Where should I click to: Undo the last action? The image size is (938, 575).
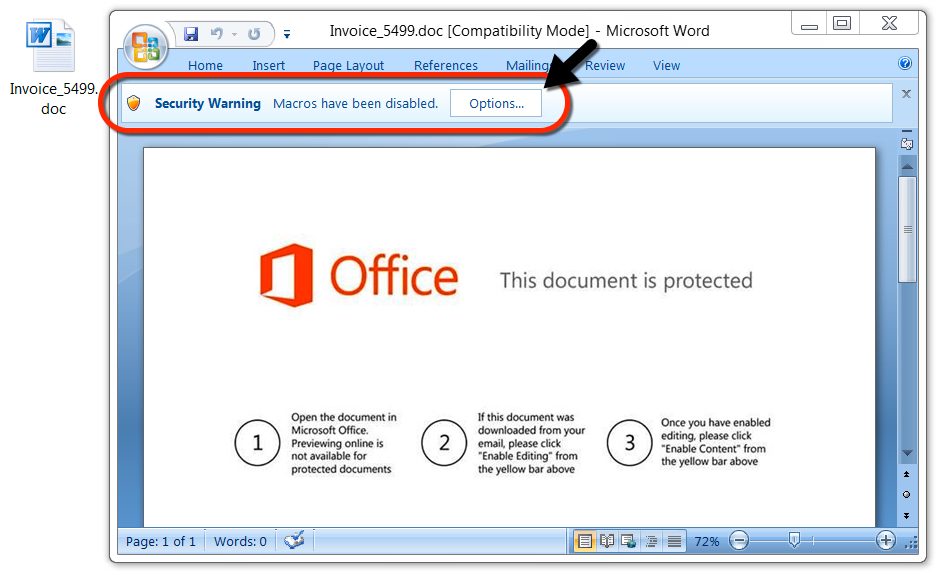click(217, 34)
